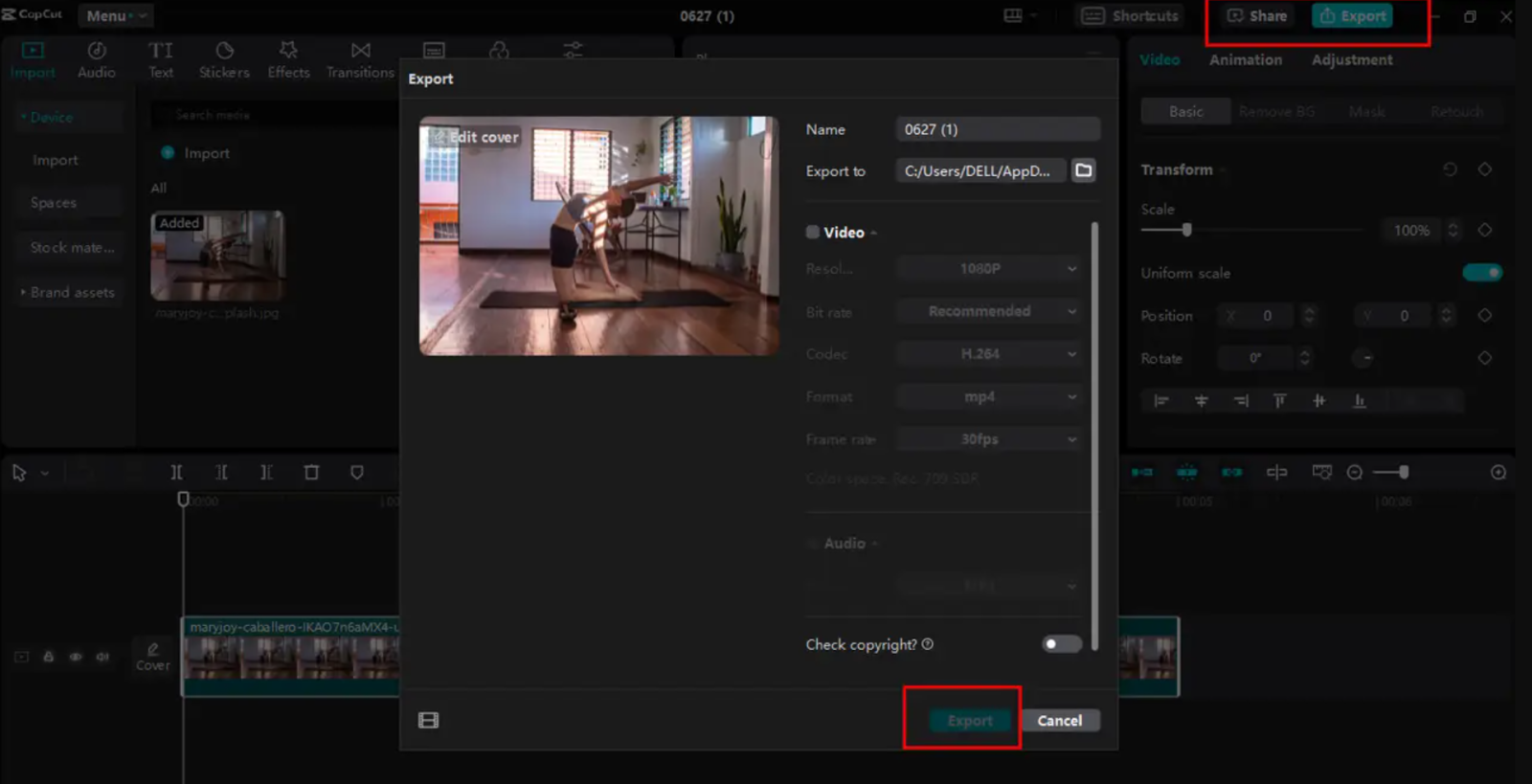Screen dimensions: 1532x784
Task: Toggle the main track magnet icon
Action: 1142,472
